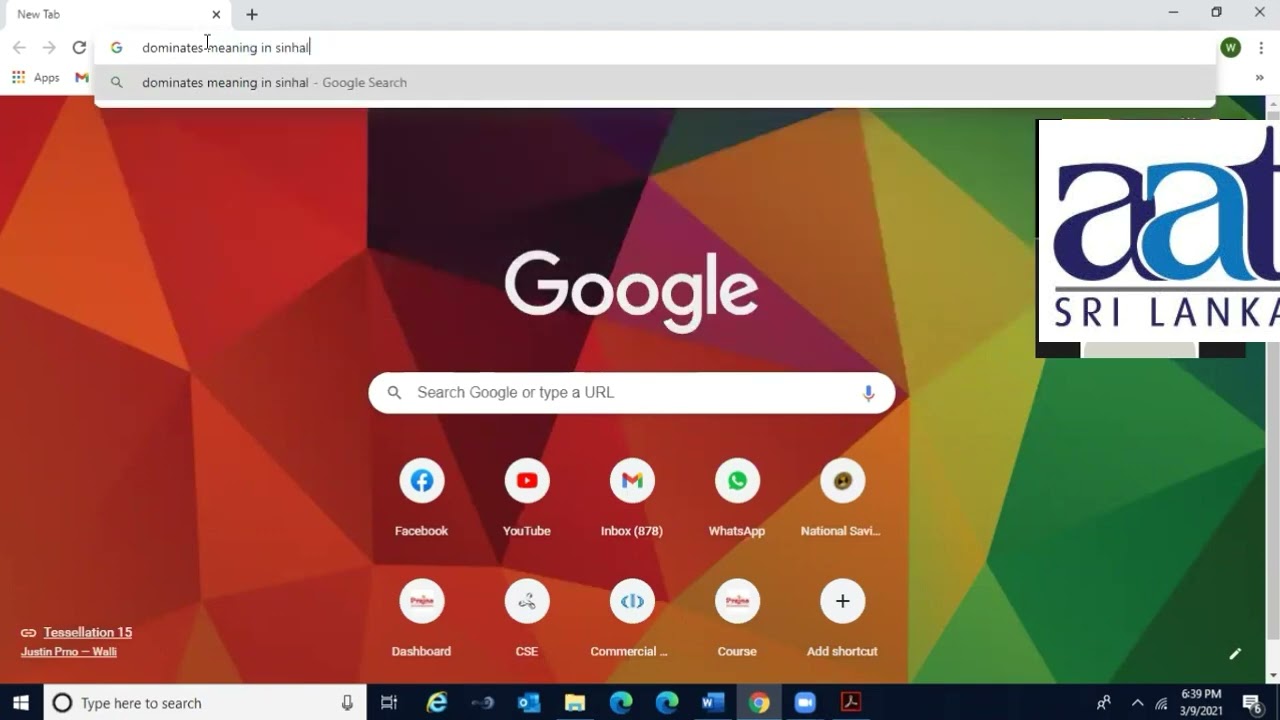Viewport: 1280px width, 720px height.
Task: Expand hidden bookmarks with double chevron
Action: [x=1259, y=77]
